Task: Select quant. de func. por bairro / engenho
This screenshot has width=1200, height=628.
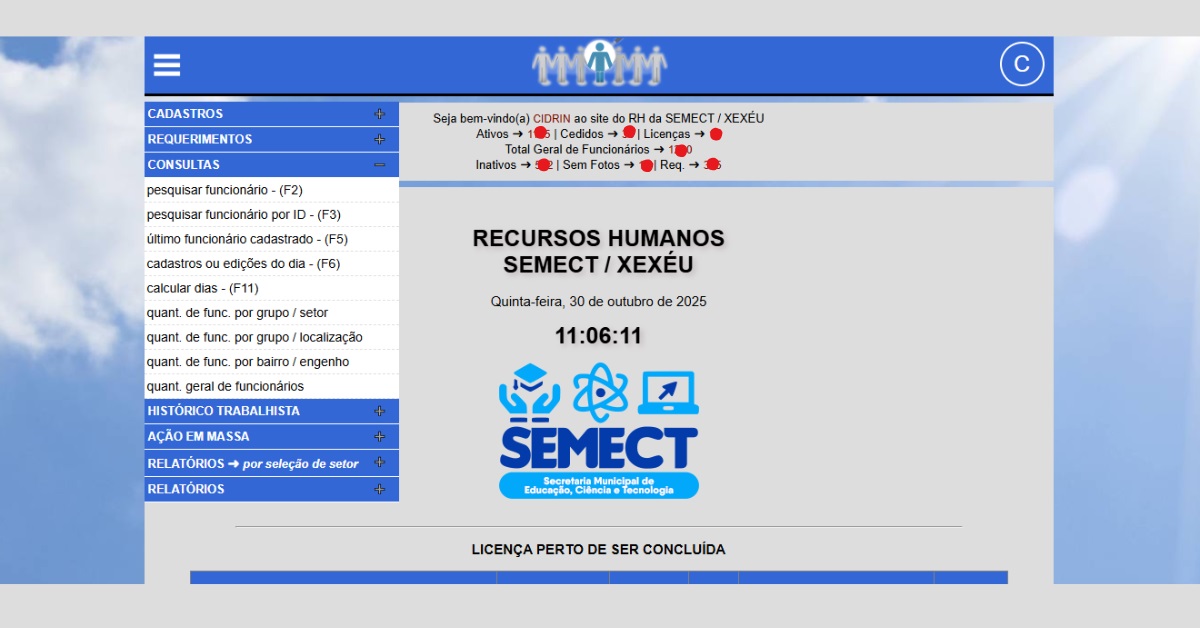Action: tap(247, 362)
